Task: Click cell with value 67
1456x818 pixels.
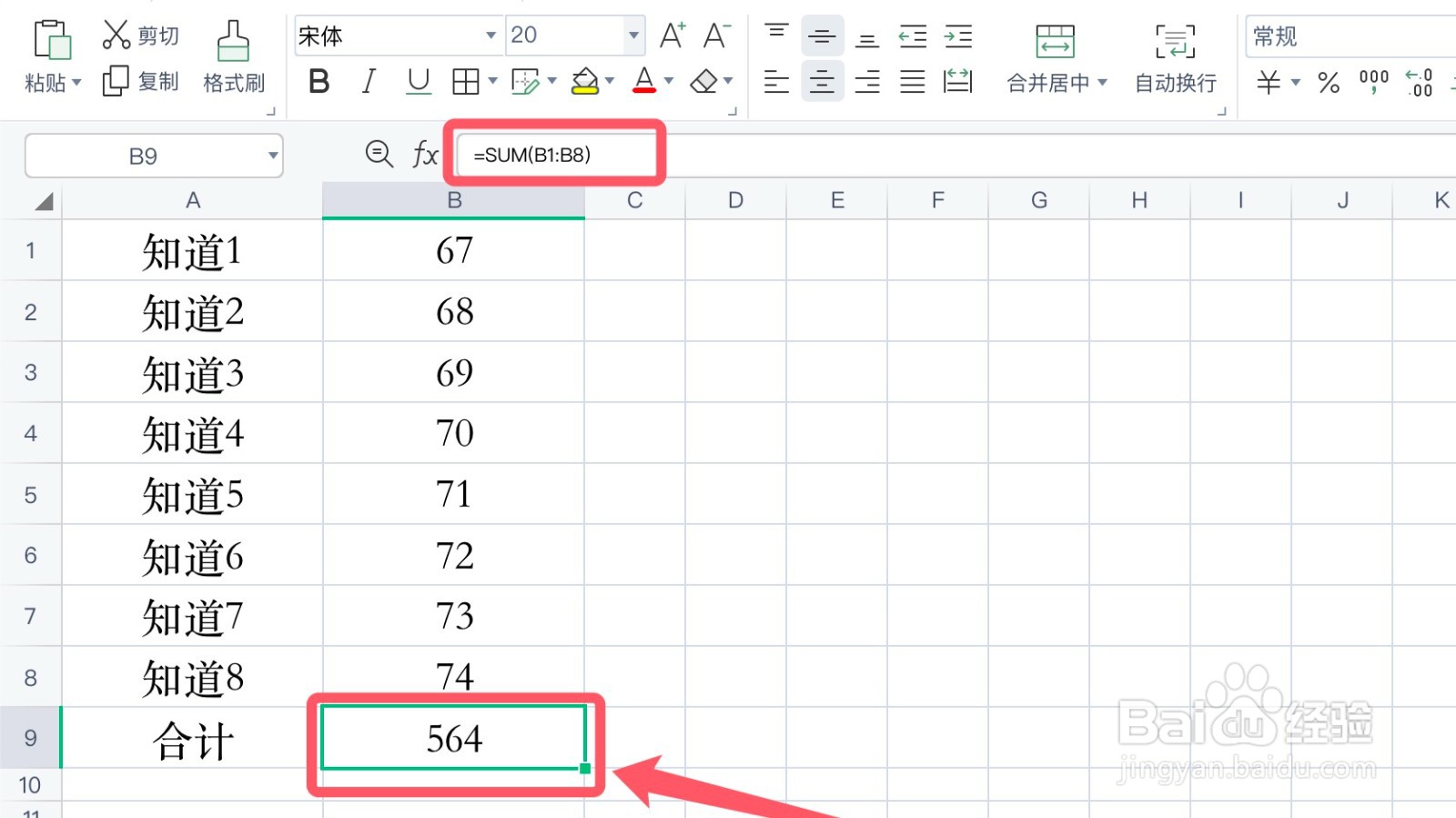Action: click(x=454, y=250)
